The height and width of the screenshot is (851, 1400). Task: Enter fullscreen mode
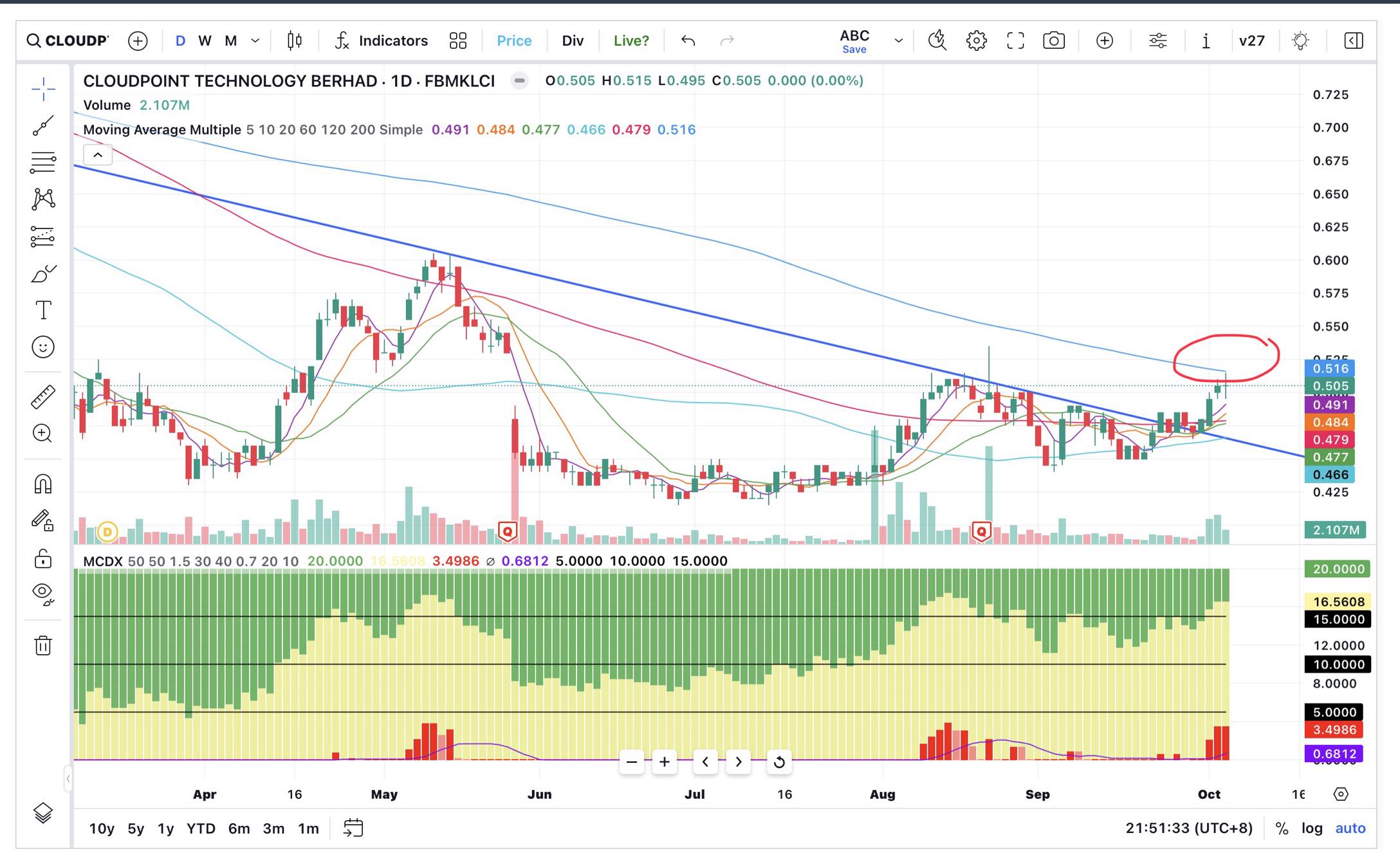(x=1015, y=41)
